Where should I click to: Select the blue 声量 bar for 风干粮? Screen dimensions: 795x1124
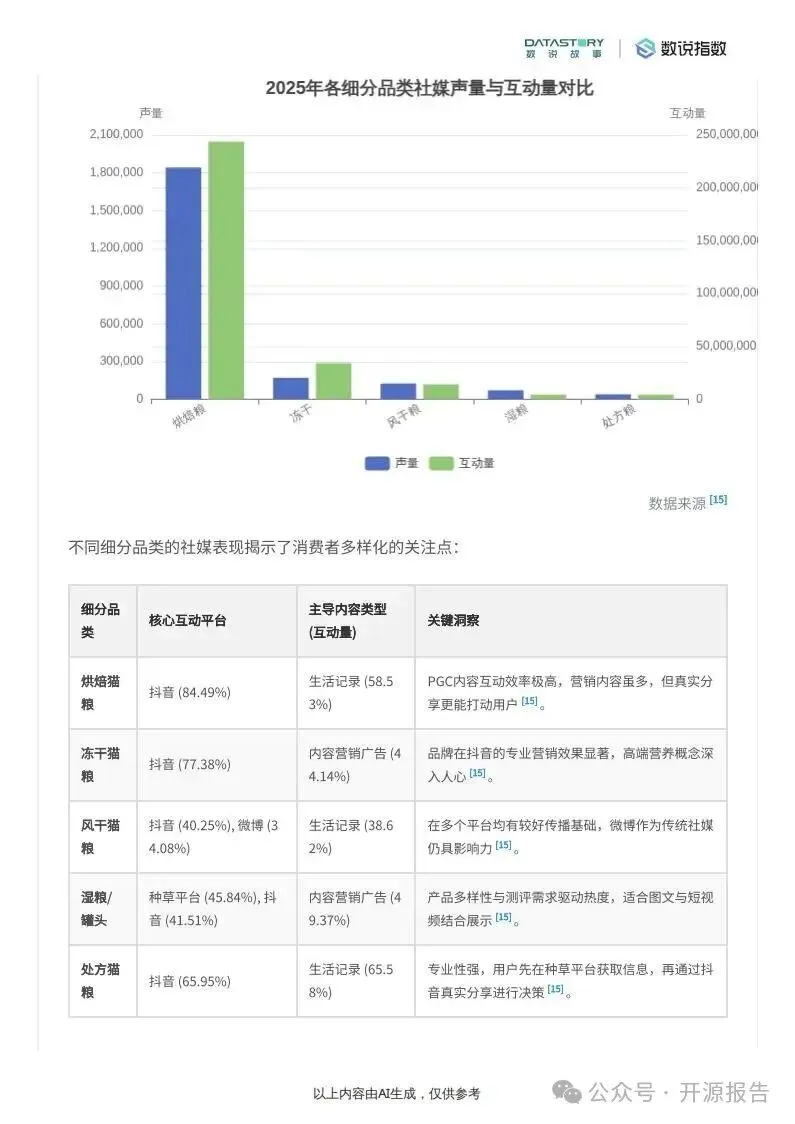(x=399, y=391)
